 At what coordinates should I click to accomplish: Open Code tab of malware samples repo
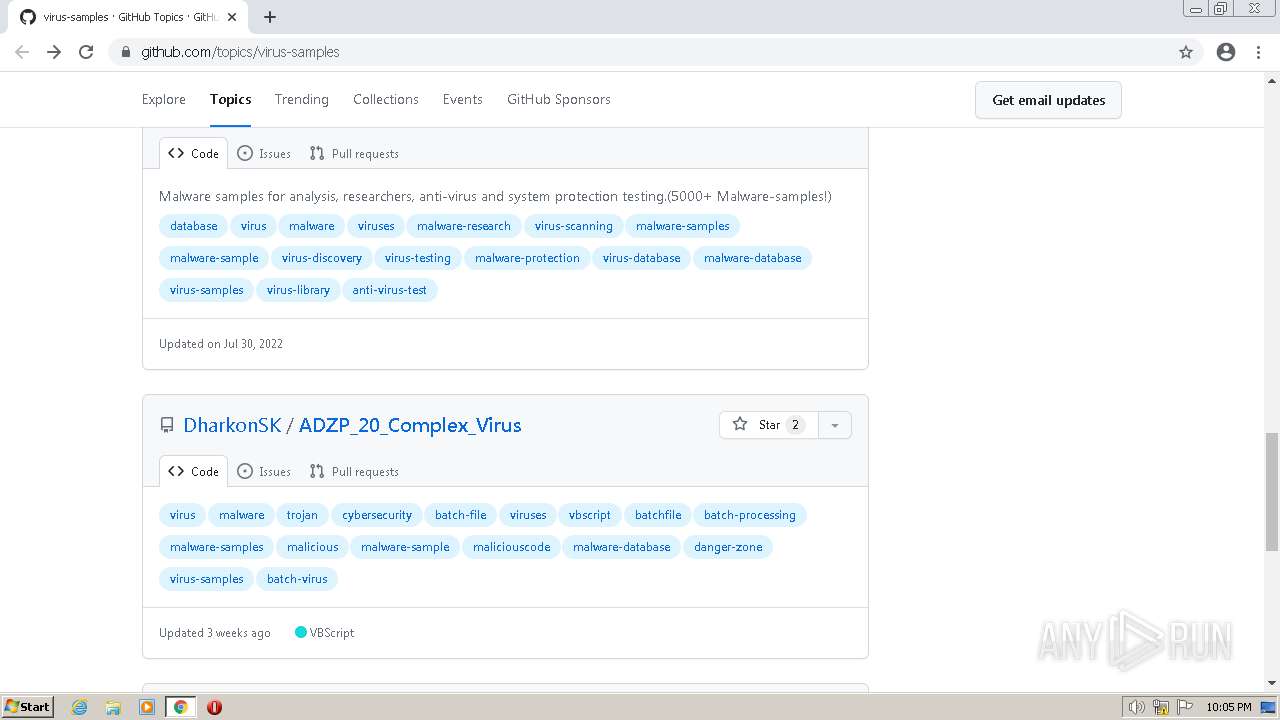tap(193, 153)
